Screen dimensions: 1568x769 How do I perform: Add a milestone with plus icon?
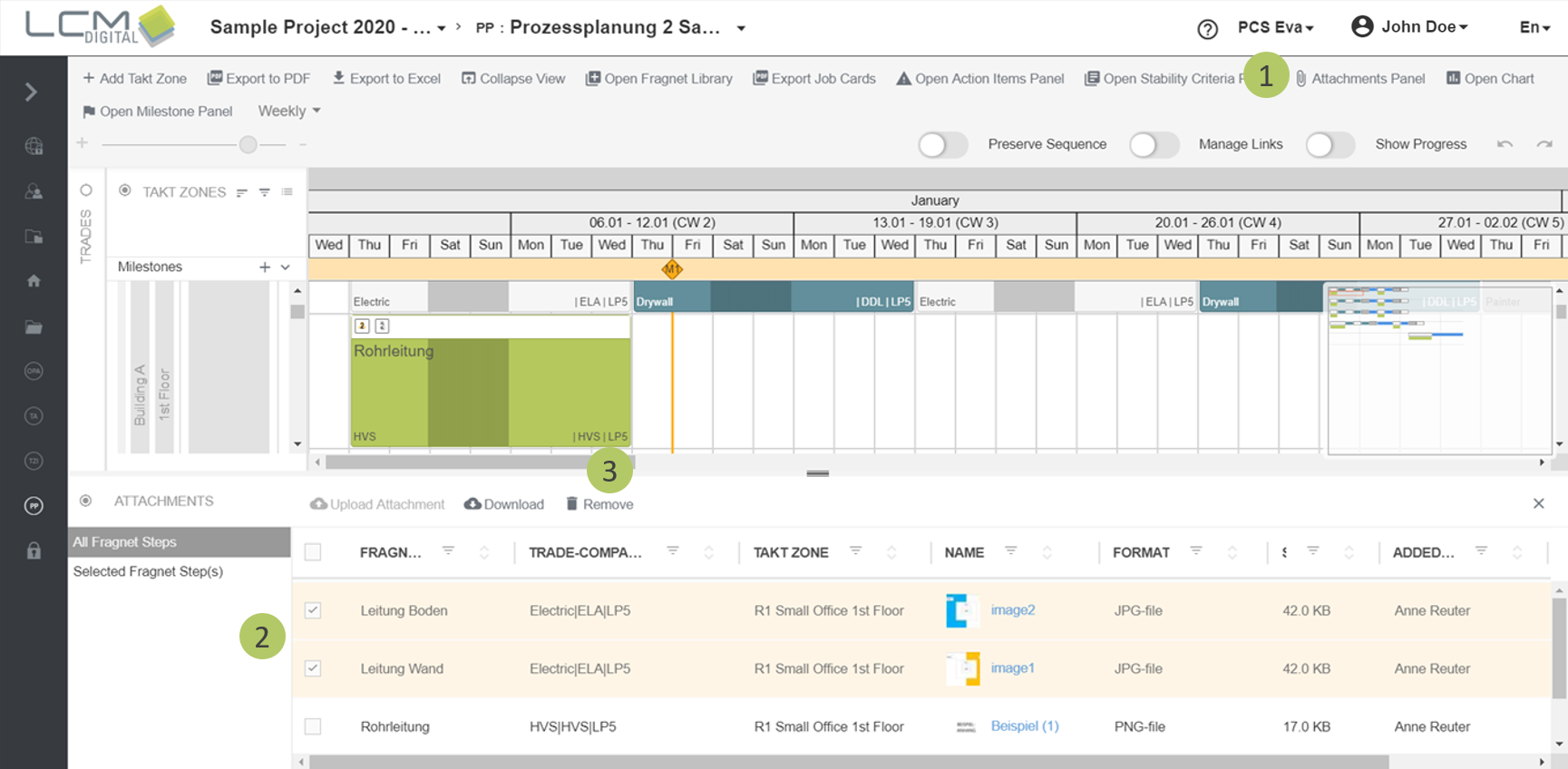pos(264,267)
